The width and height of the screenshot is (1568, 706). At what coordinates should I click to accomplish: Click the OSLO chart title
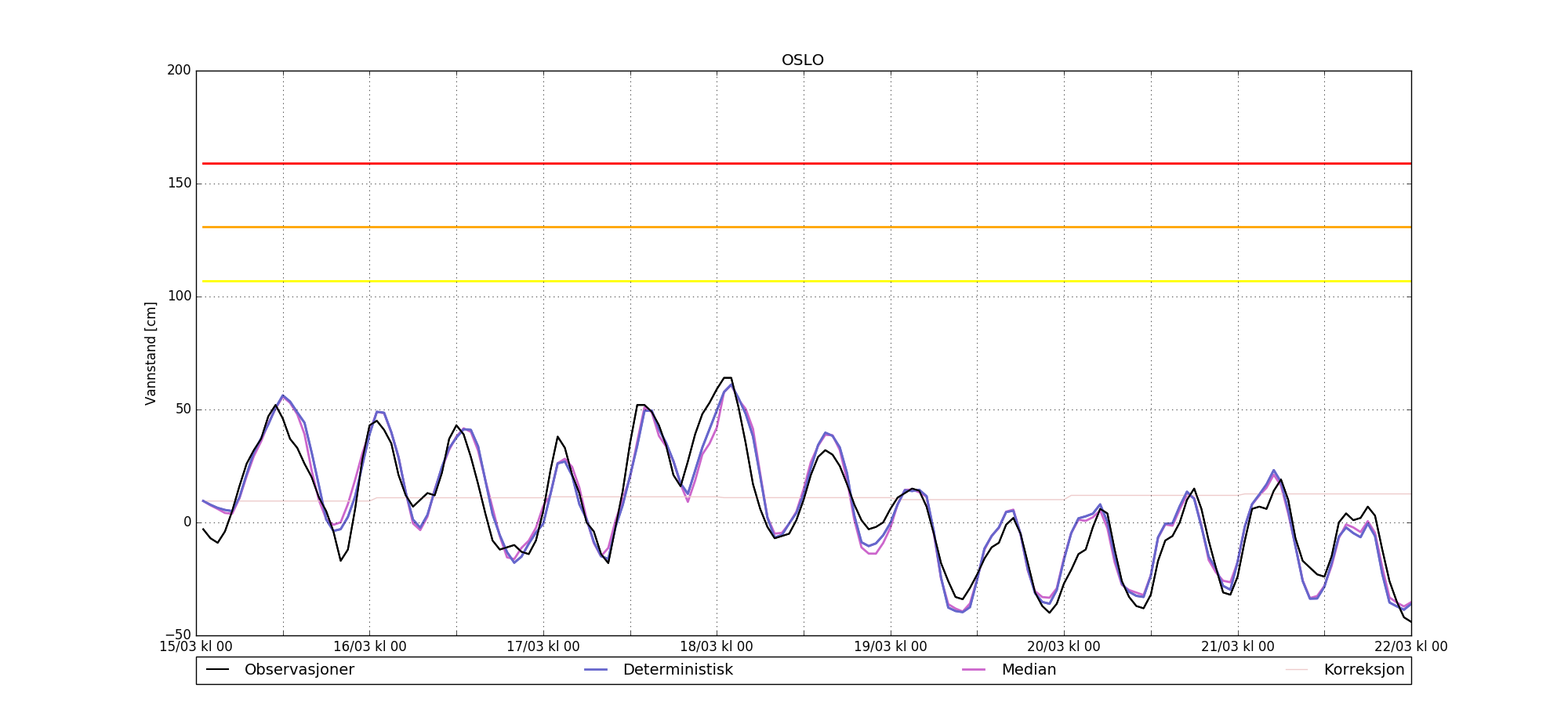pyautogui.click(x=803, y=60)
